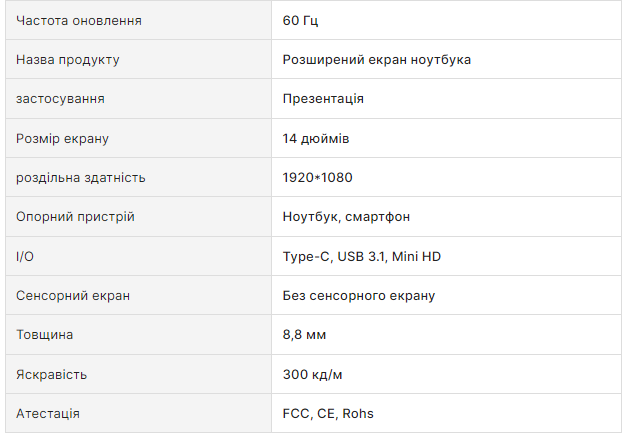The height and width of the screenshot is (436, 624).
Task: Select "Type-C, USB 3.1, Mini HD" text
Action: (x=361, y=257)
